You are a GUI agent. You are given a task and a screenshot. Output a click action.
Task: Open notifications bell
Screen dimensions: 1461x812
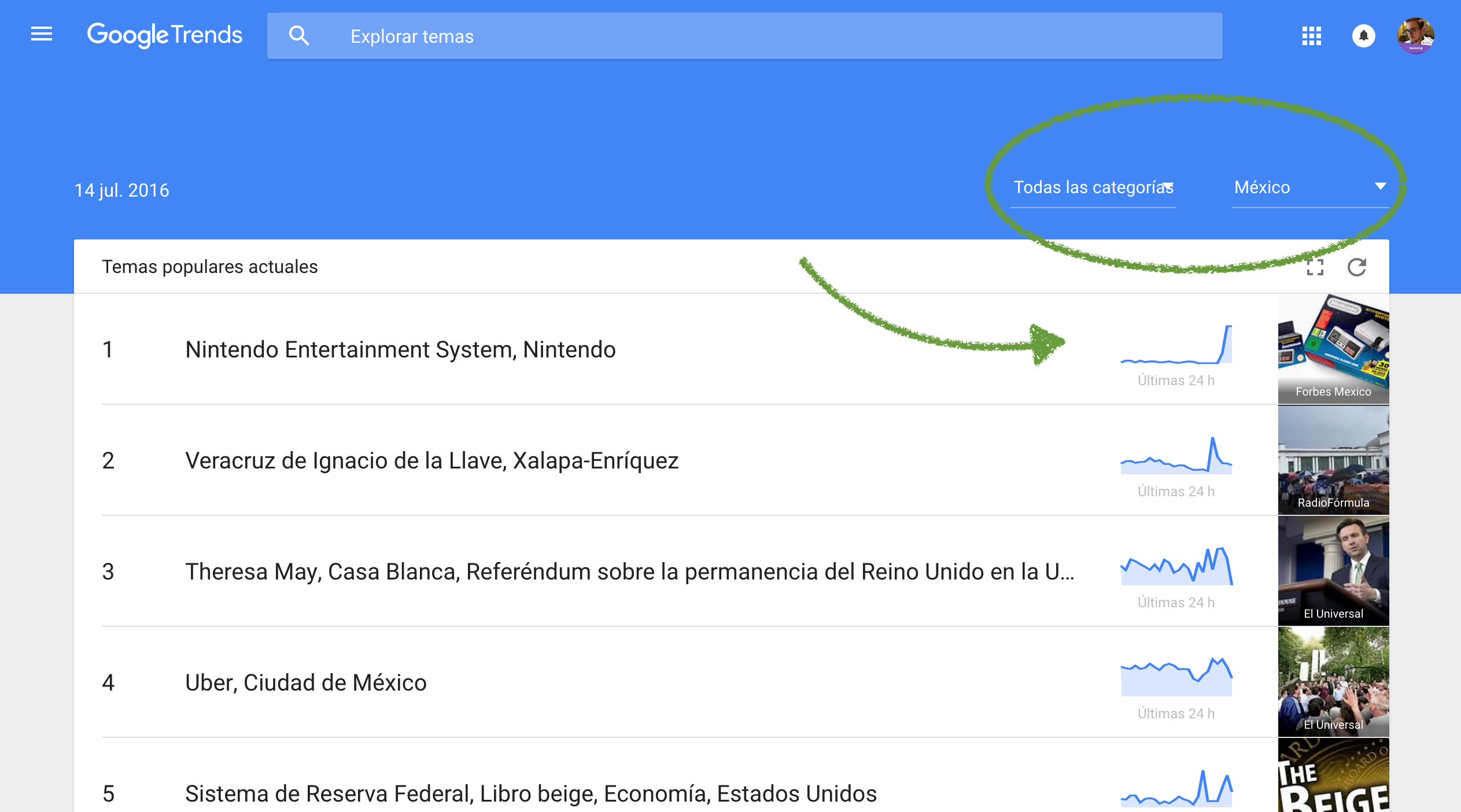click(1363, 36)
